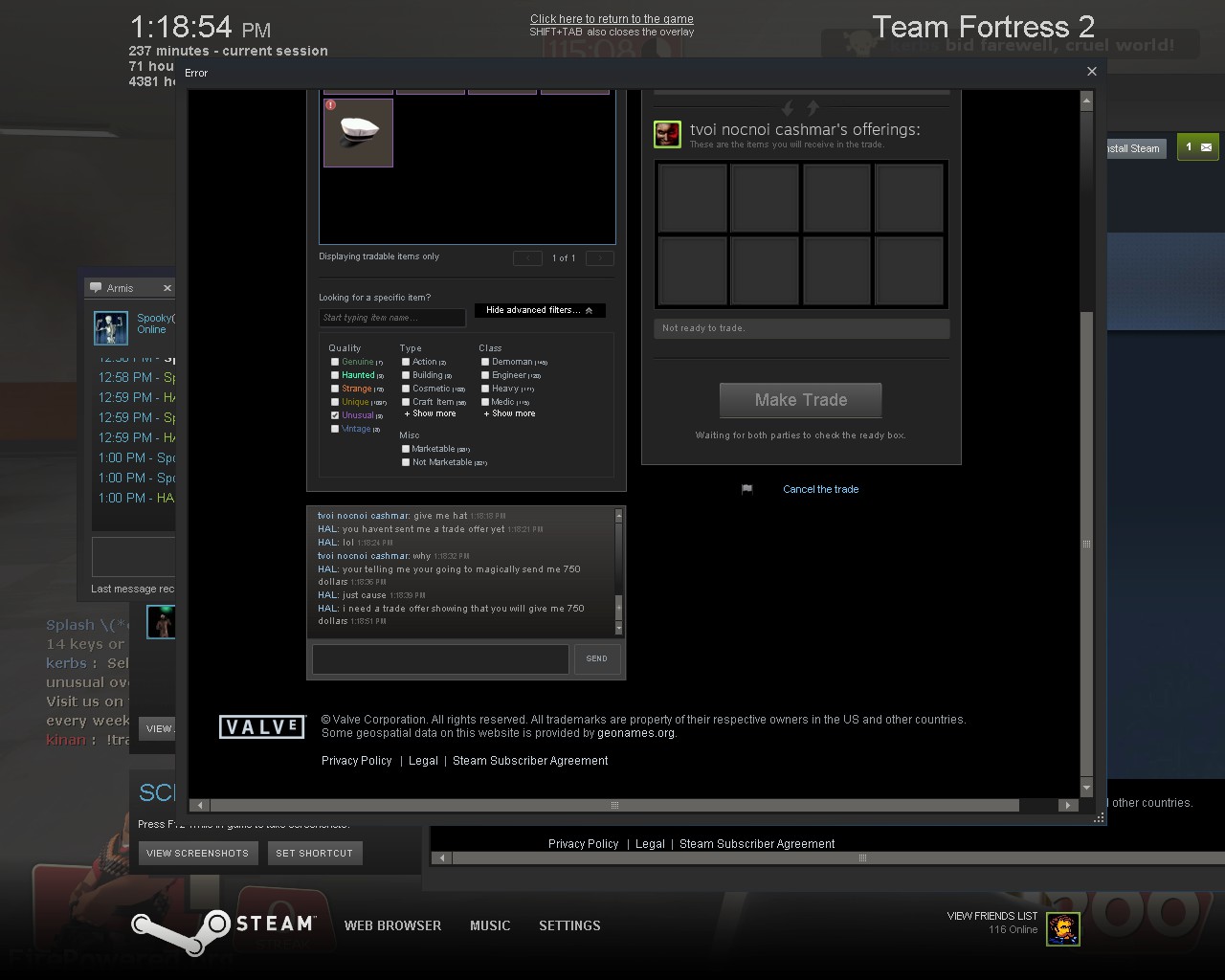The height and width of the screenshot is (980, 1225).
Task: Click tvoi nocnoi cashmar's avatar icon
Action: (667, 134)
